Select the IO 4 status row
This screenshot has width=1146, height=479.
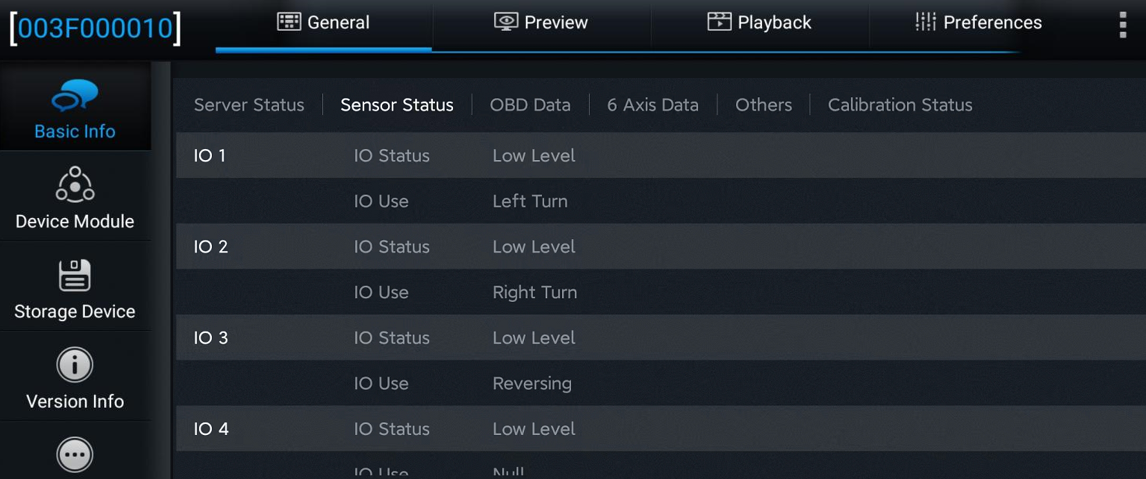pos(661,429)
